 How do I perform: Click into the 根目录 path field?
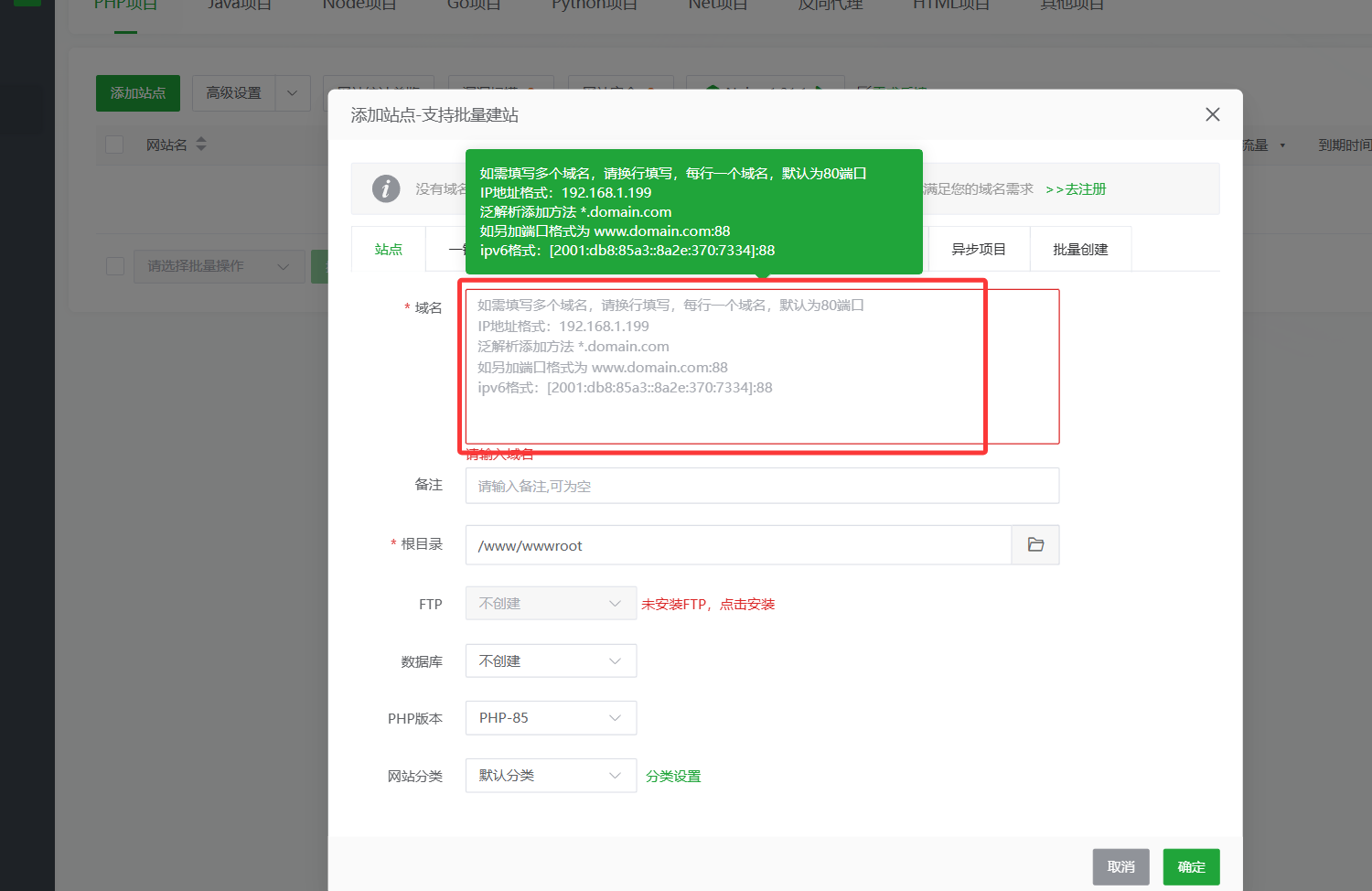coord(738,545)
